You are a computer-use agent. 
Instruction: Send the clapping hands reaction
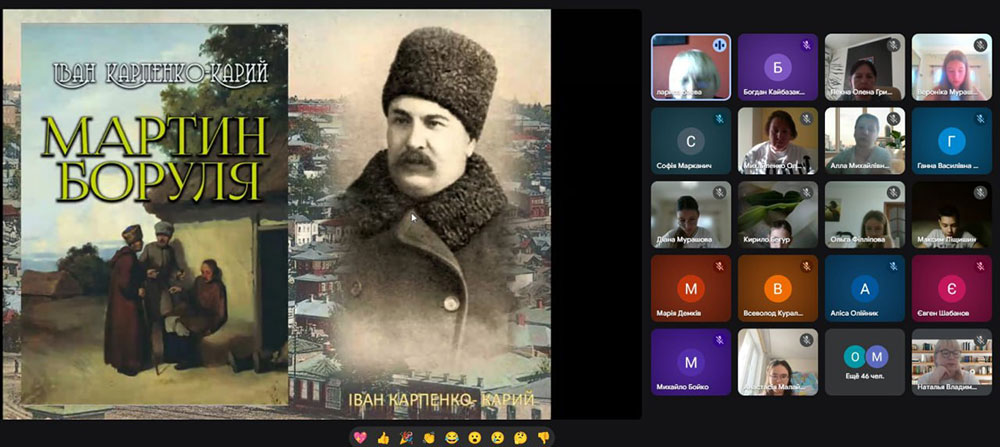coord(429,438)
